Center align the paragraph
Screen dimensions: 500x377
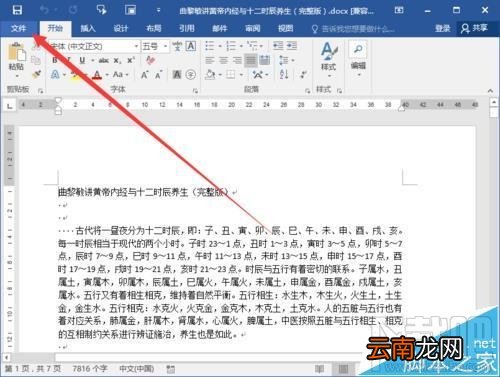tap(223, 60)
